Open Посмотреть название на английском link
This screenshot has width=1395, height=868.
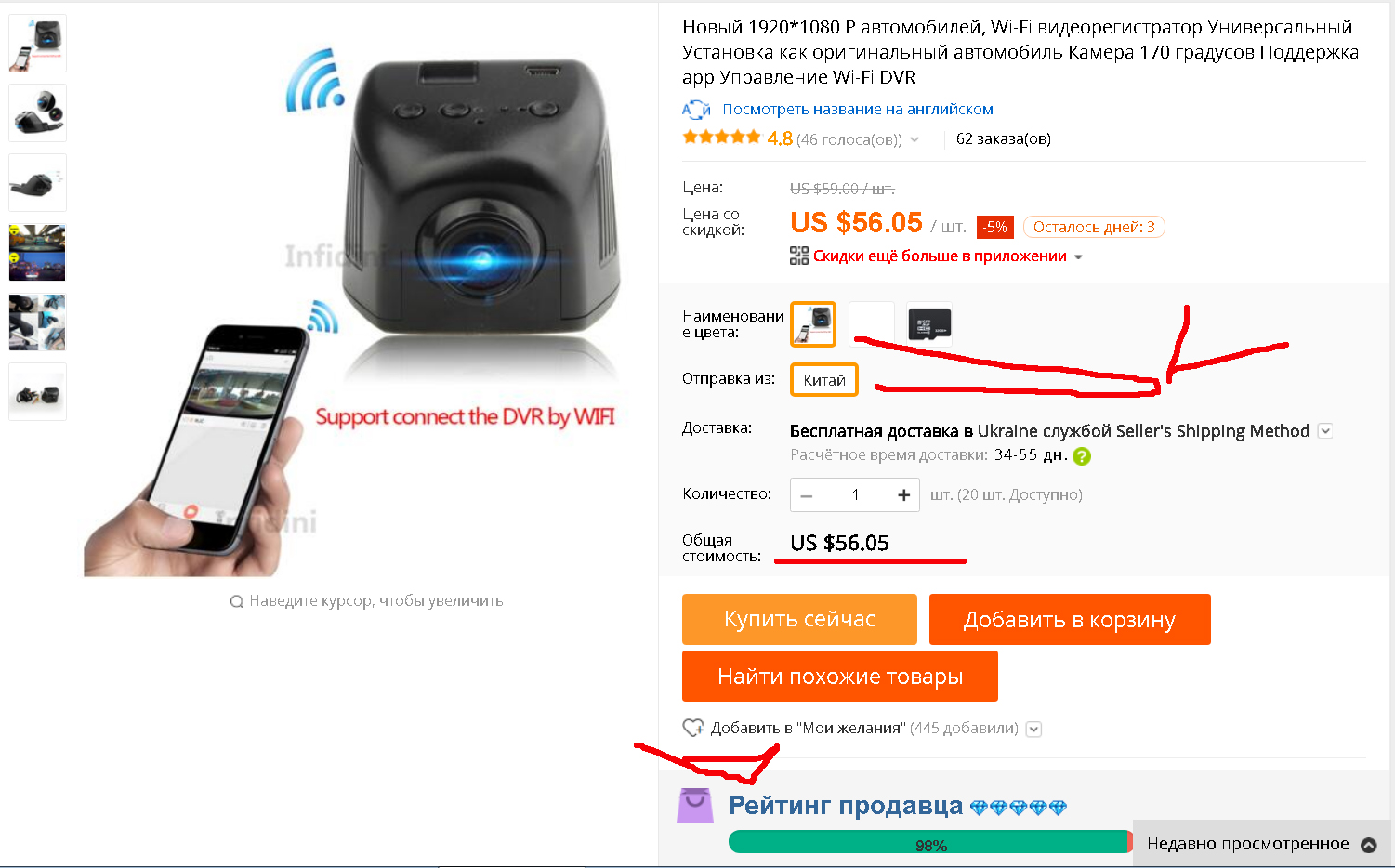coord(858,110)
